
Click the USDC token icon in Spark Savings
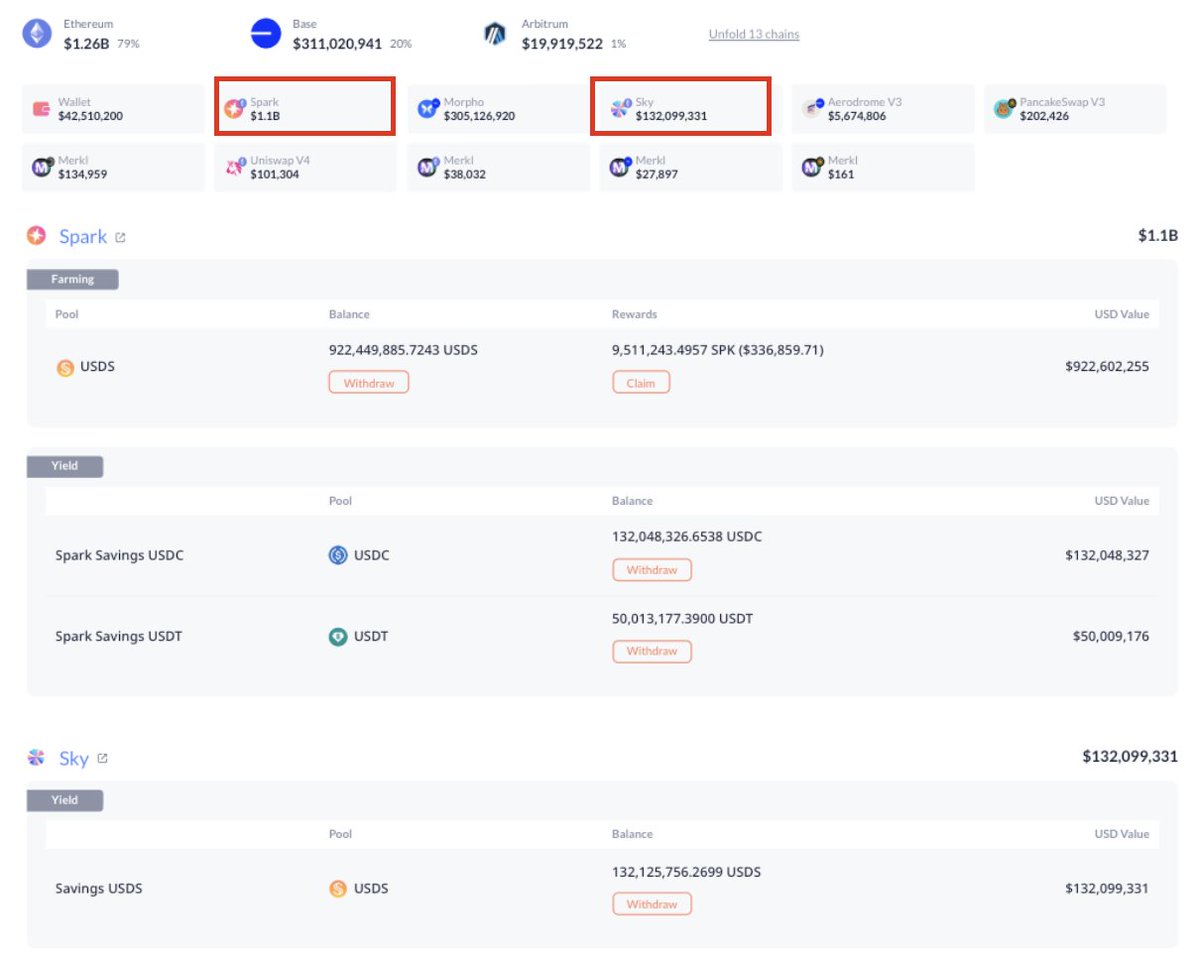[338, 555]
